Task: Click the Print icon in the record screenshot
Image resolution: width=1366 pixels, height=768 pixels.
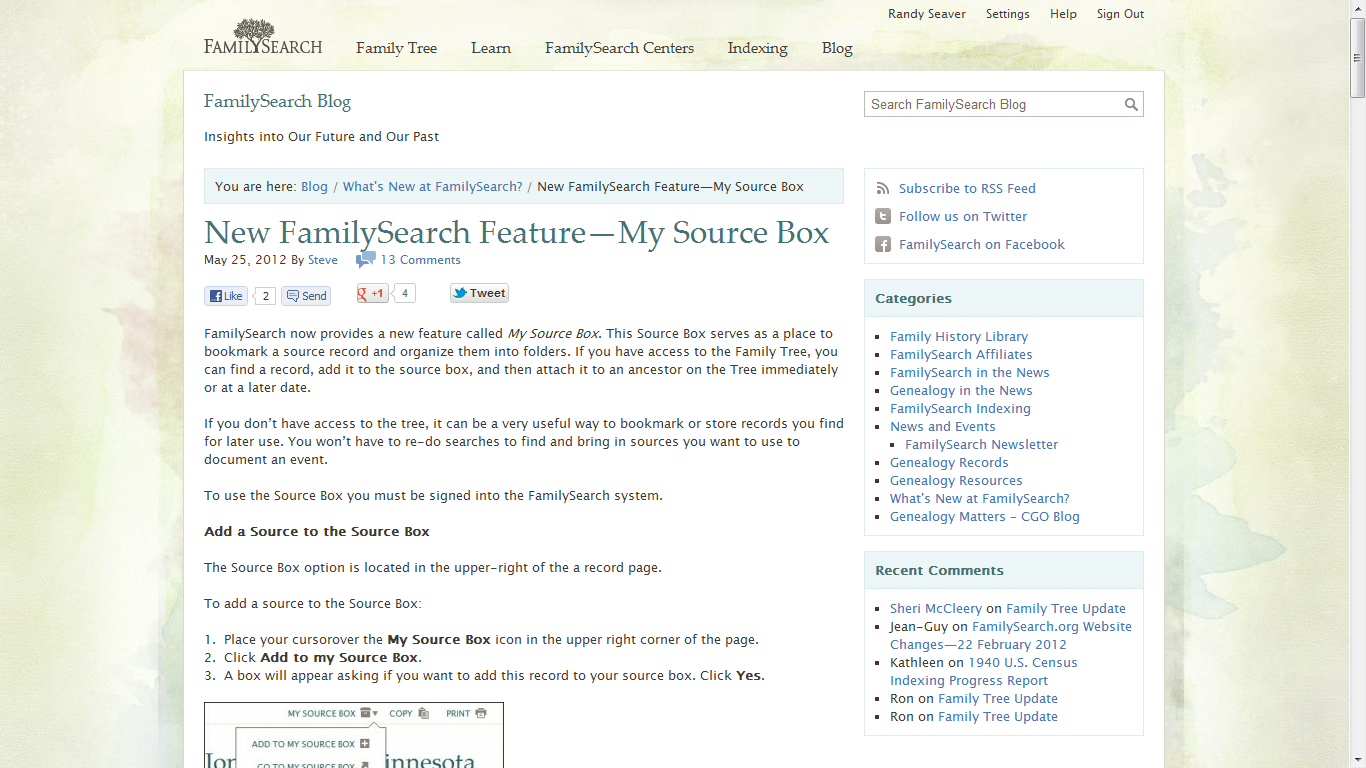Action: point(480,713)
